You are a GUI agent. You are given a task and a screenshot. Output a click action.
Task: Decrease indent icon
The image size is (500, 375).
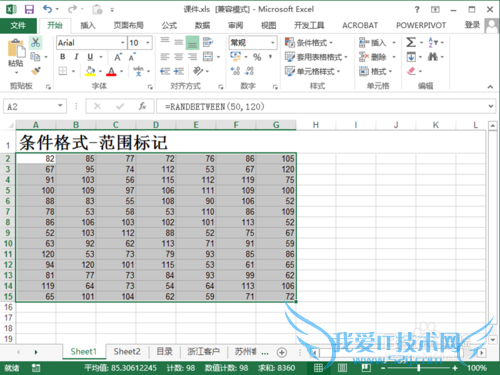tap(165, 71)
